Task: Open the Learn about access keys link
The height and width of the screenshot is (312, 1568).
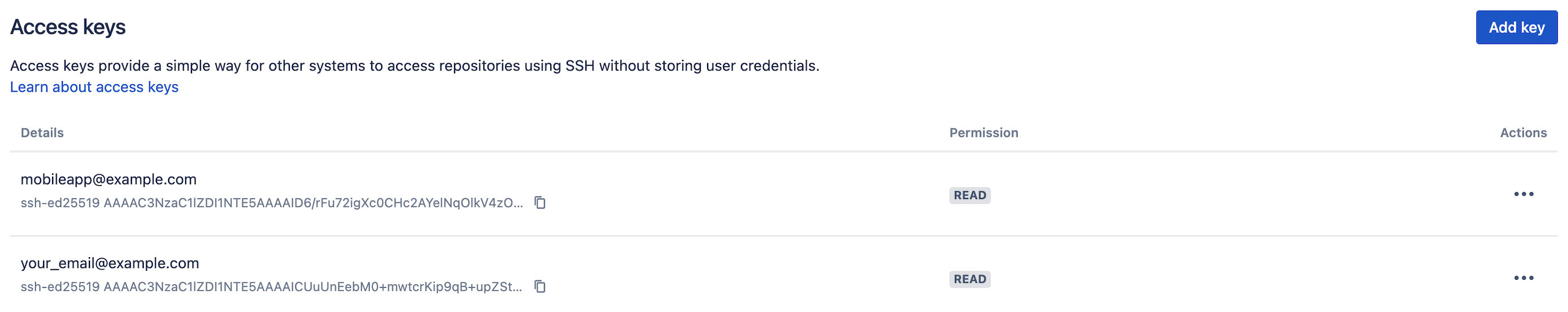Action: pyautogui.click(x=95, y=87)
